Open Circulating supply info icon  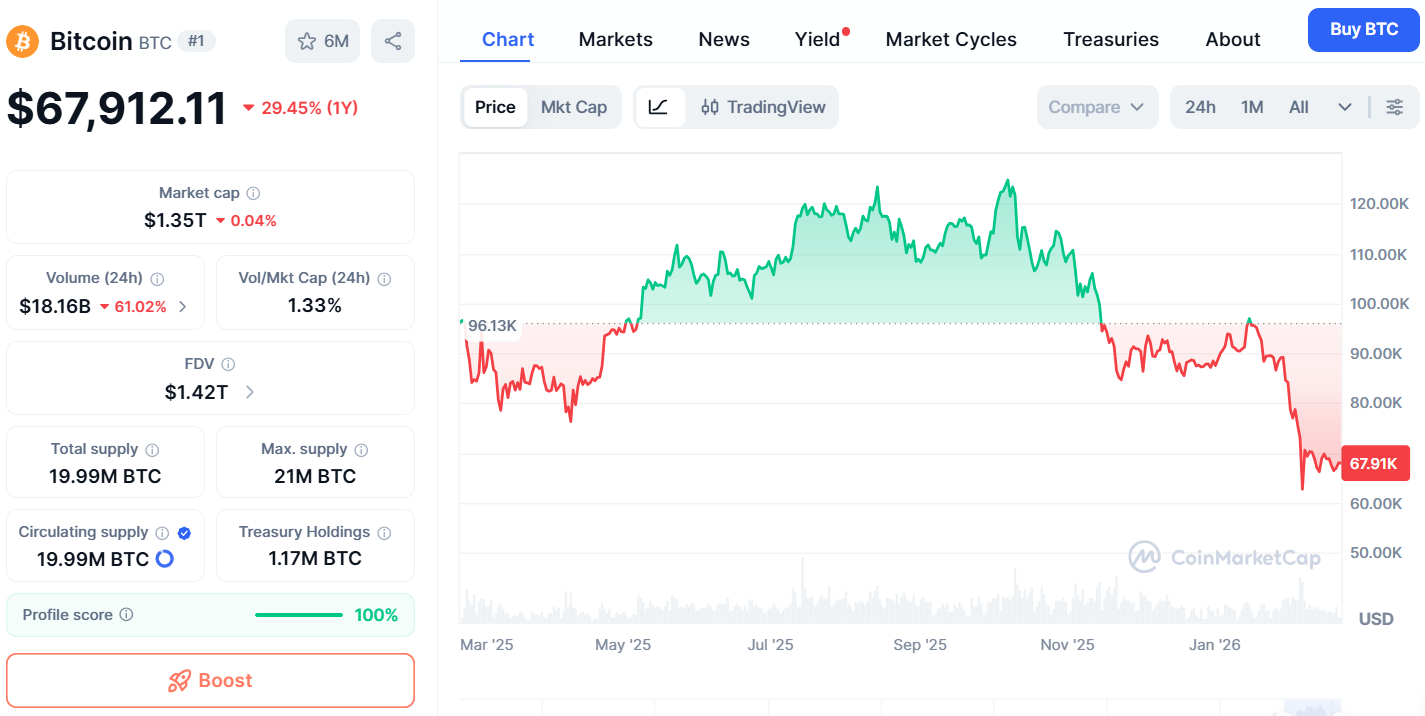click(162, 533)
